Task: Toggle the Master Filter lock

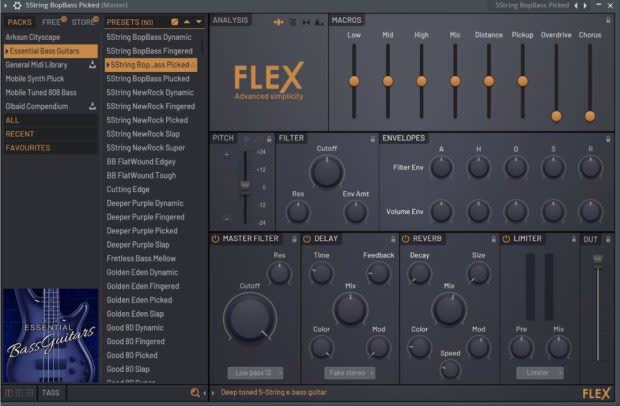Action: click(294, 239)
